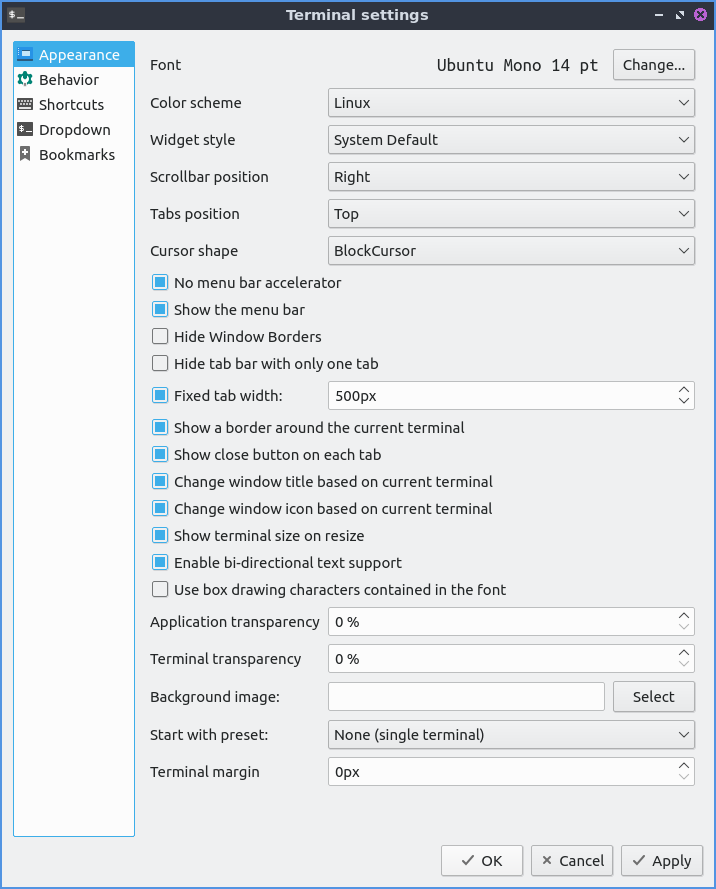Increase Fixed tab width with up arrow
716x889 pixels.
pos(684,389)
